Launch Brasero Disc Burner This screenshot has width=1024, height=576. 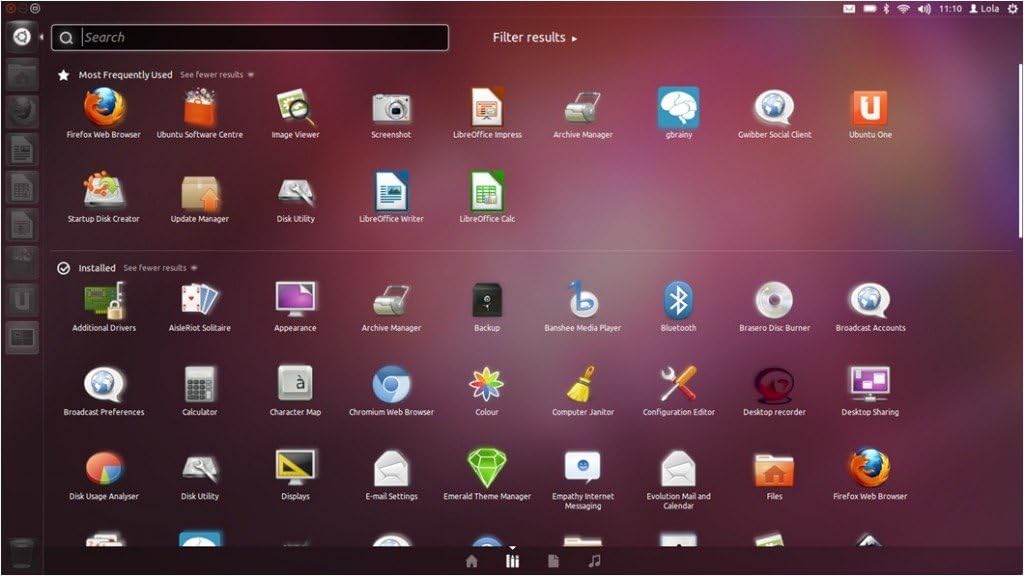pyautogui.click(x=775, y=300)
